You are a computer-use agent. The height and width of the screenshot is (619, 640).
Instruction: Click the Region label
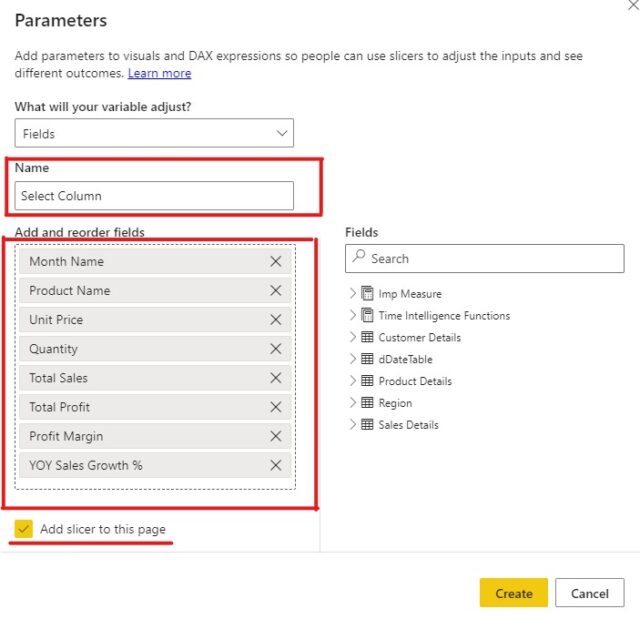point(395,403)
